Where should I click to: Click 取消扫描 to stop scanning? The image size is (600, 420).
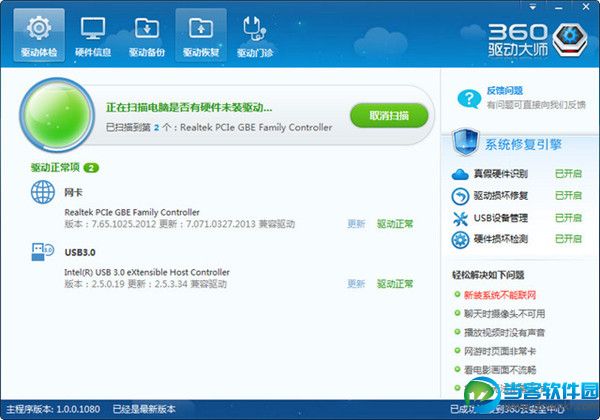[389, 115]
